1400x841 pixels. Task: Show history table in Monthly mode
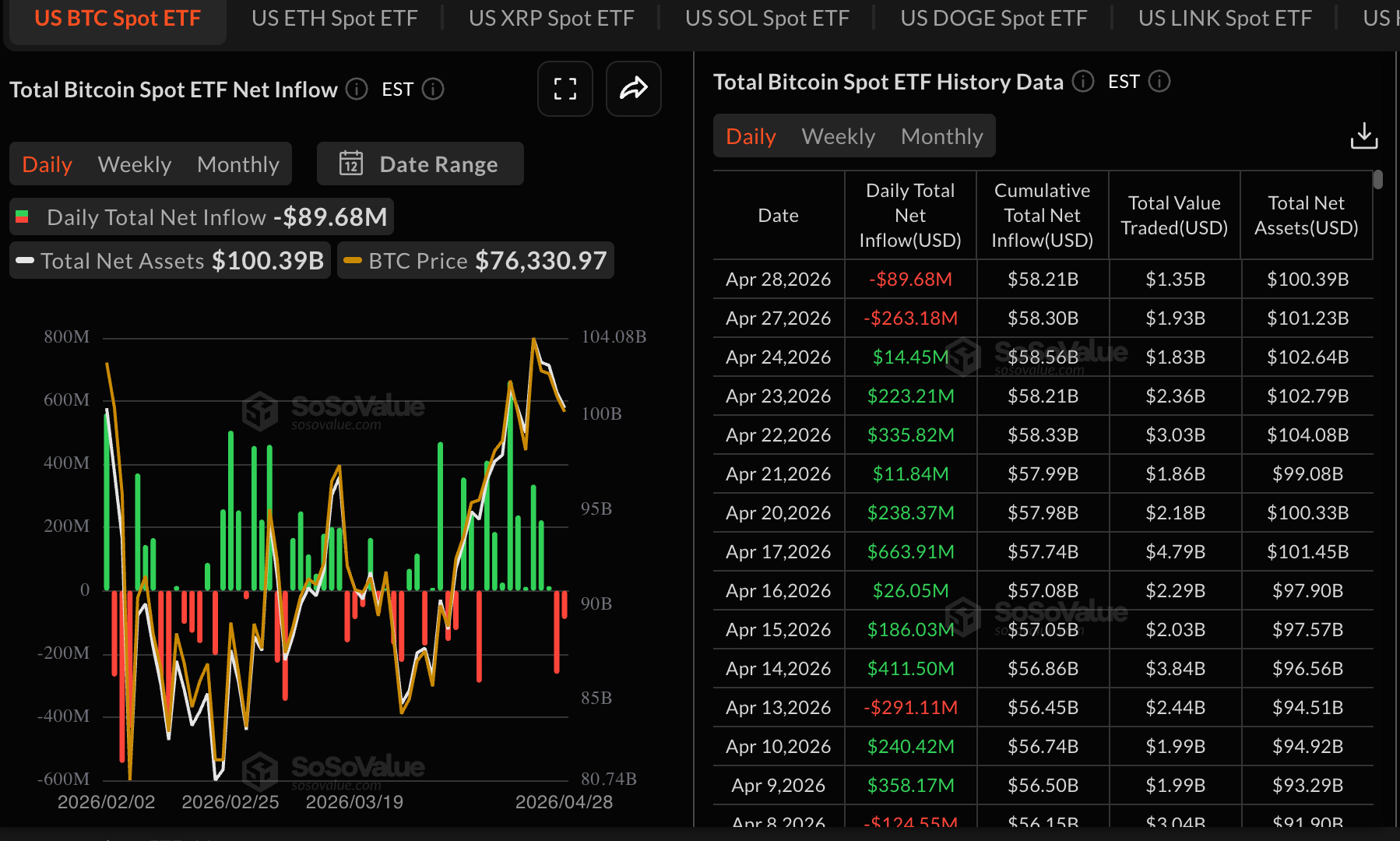coord(941,136)
